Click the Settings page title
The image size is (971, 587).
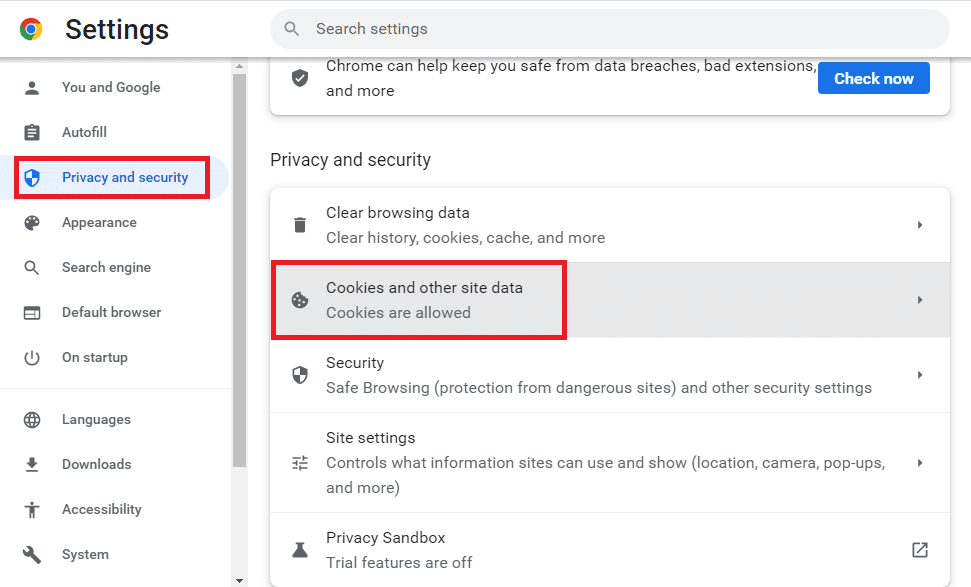pos(117,29)
